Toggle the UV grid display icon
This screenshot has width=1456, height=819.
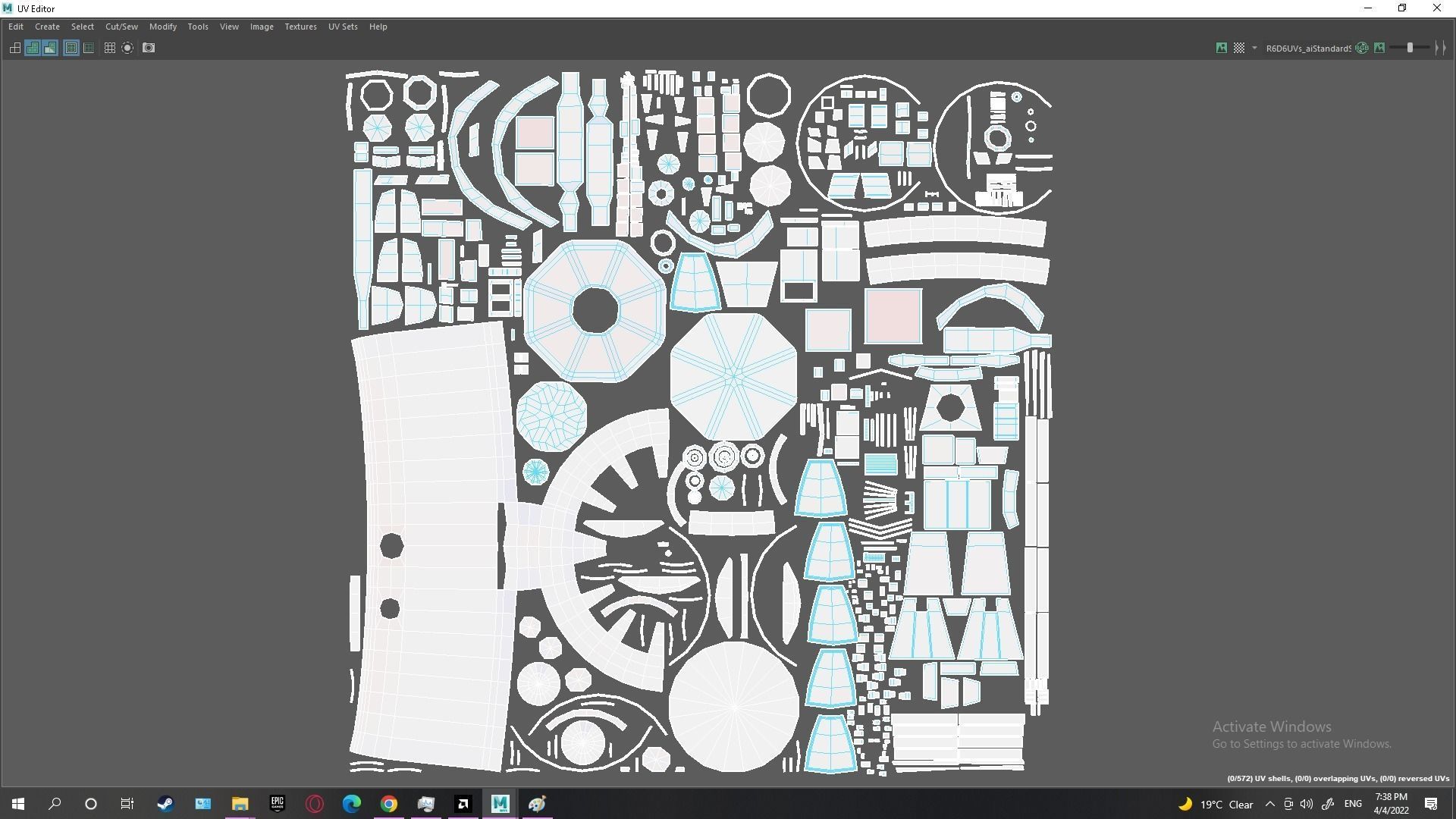coord(110,48)
